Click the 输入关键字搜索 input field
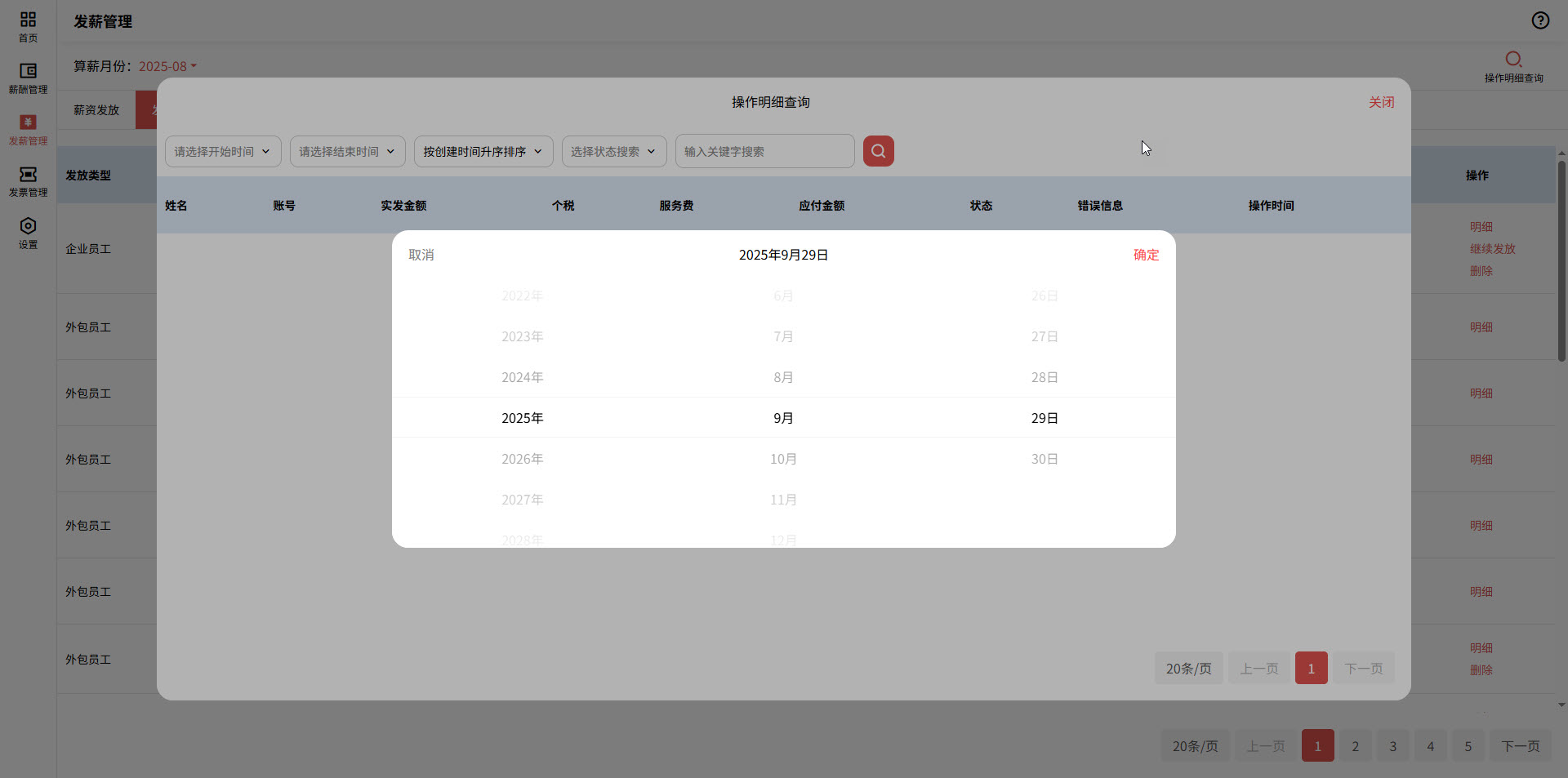This screenshot has height=778, width=1568. click(x=764, y=151)
